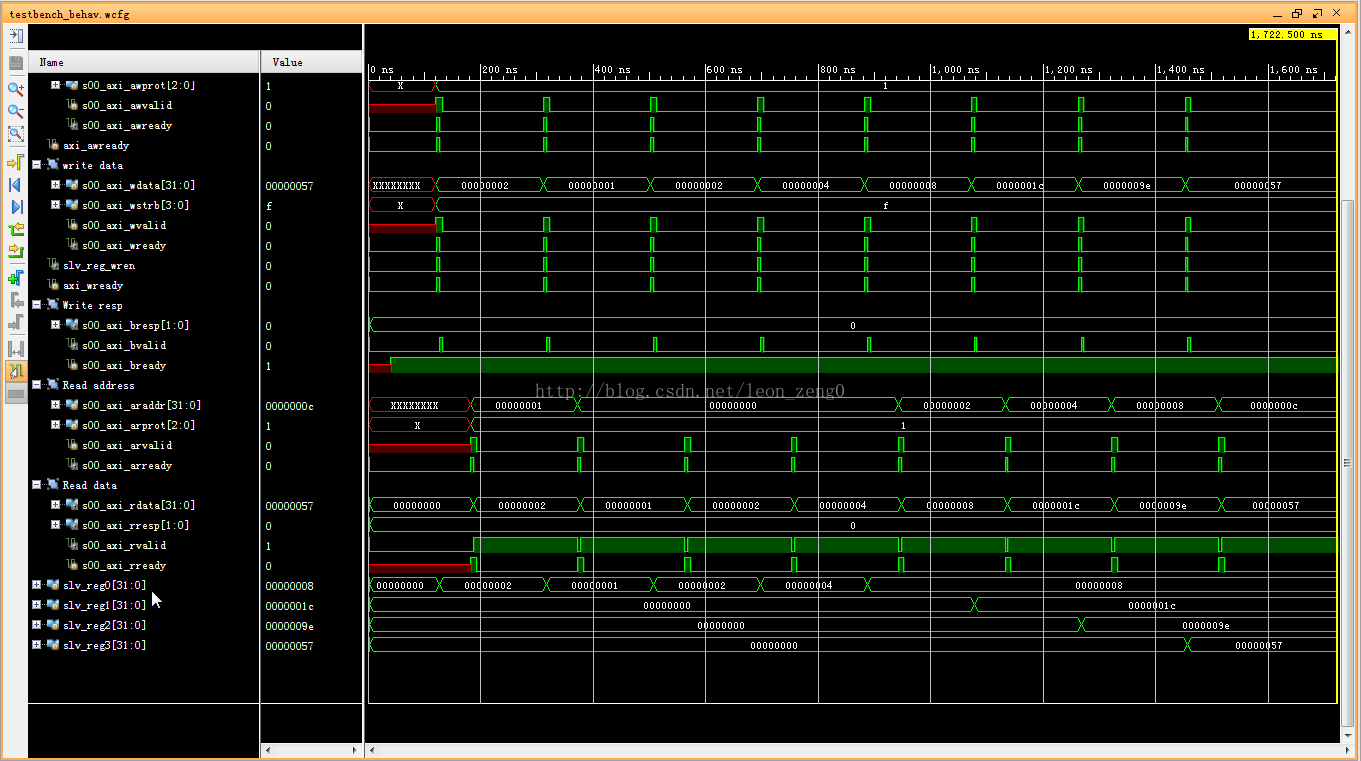Click the Go to Cursor icon
This screenshot has height=761, width=1361.
(16, 161)
